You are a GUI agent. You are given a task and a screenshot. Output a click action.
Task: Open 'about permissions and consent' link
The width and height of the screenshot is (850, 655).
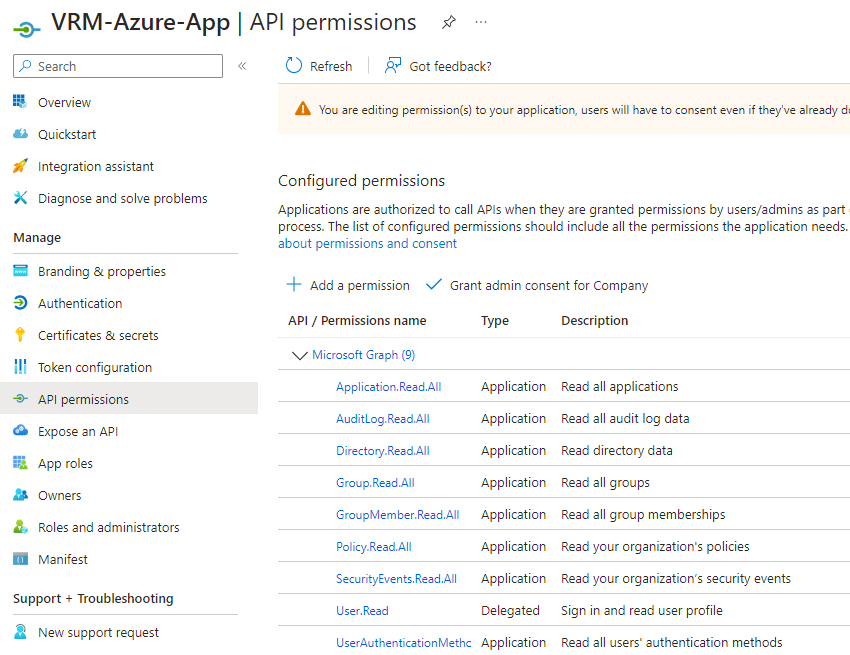pyautogui.click(x=367, y=243)
